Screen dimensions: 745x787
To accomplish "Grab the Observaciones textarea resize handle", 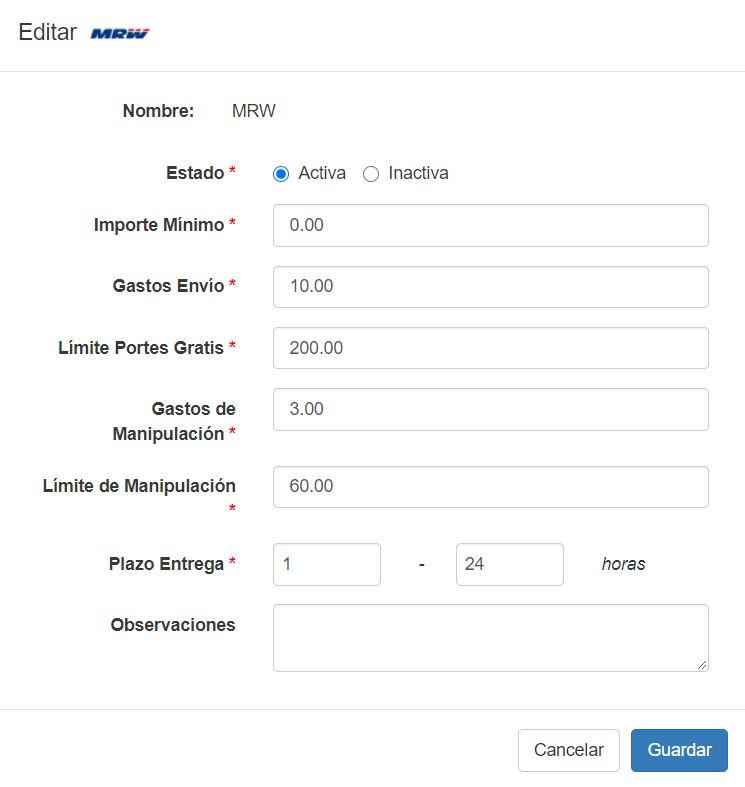I will click(x=703, y=665).
